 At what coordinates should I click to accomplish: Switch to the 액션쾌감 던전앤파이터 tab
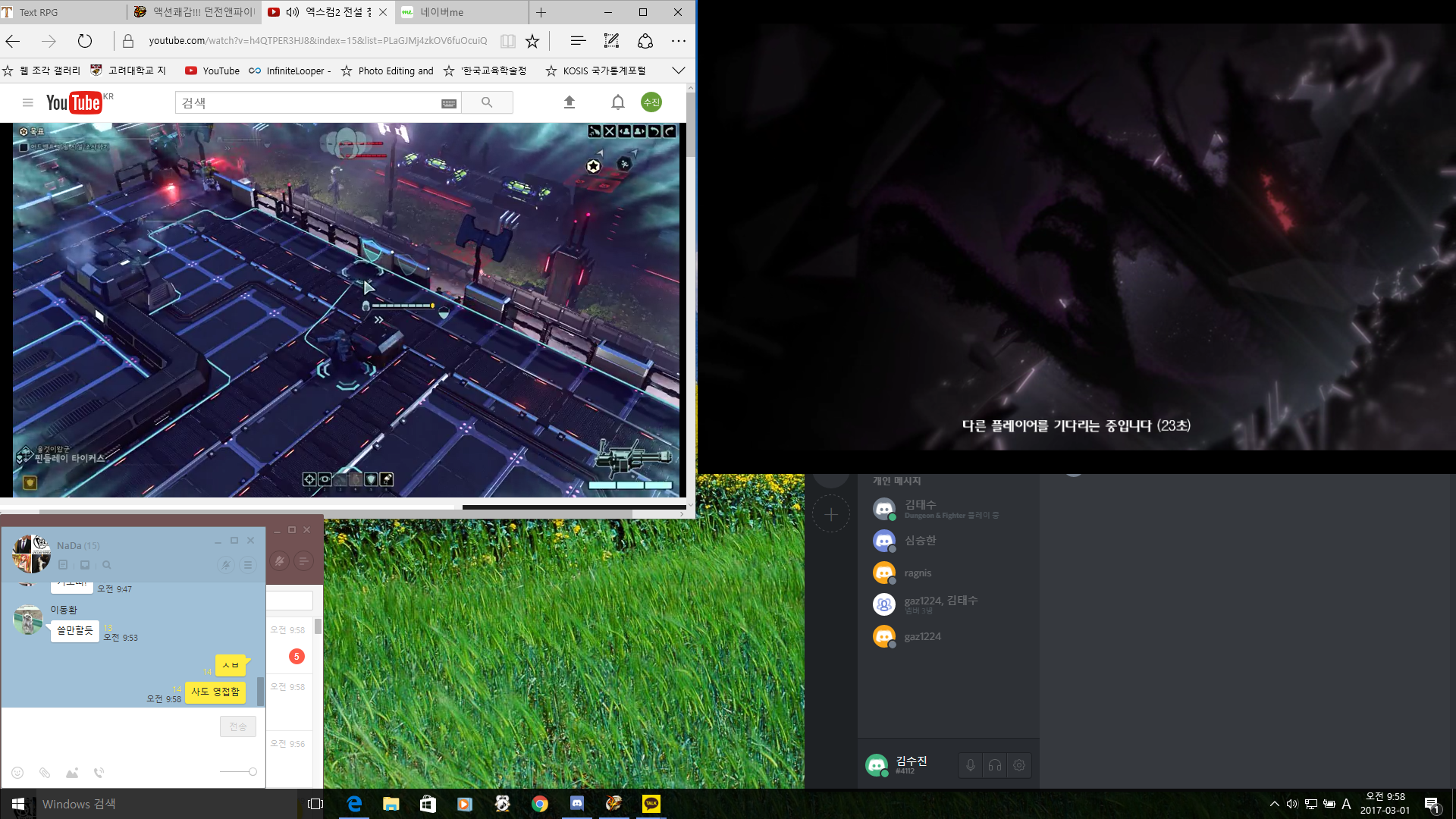click(x=194, y=12)
